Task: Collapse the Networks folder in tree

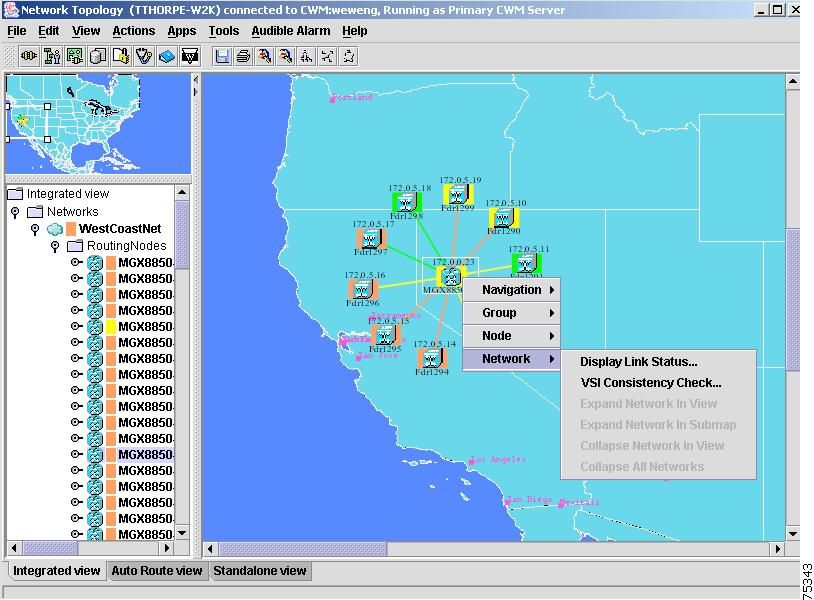Action: tap(15, 212)
